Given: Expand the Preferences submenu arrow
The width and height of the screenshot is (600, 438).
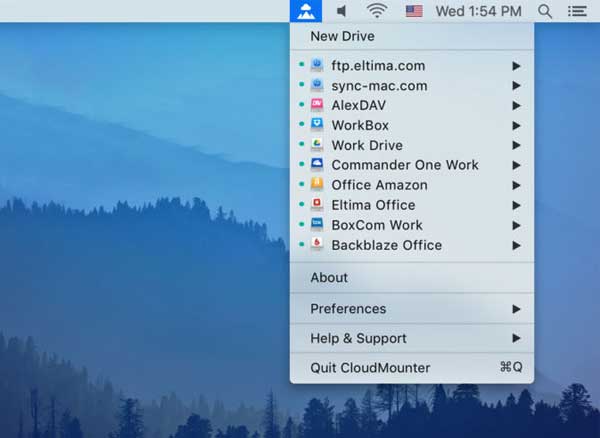Looking at the screenshot, I should (517, 309).
